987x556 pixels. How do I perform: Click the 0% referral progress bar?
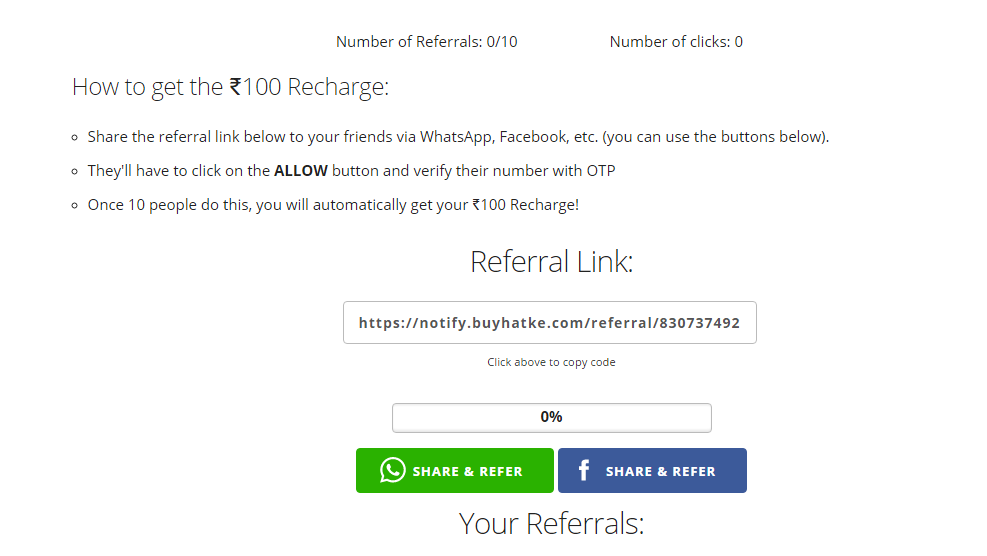551,417
